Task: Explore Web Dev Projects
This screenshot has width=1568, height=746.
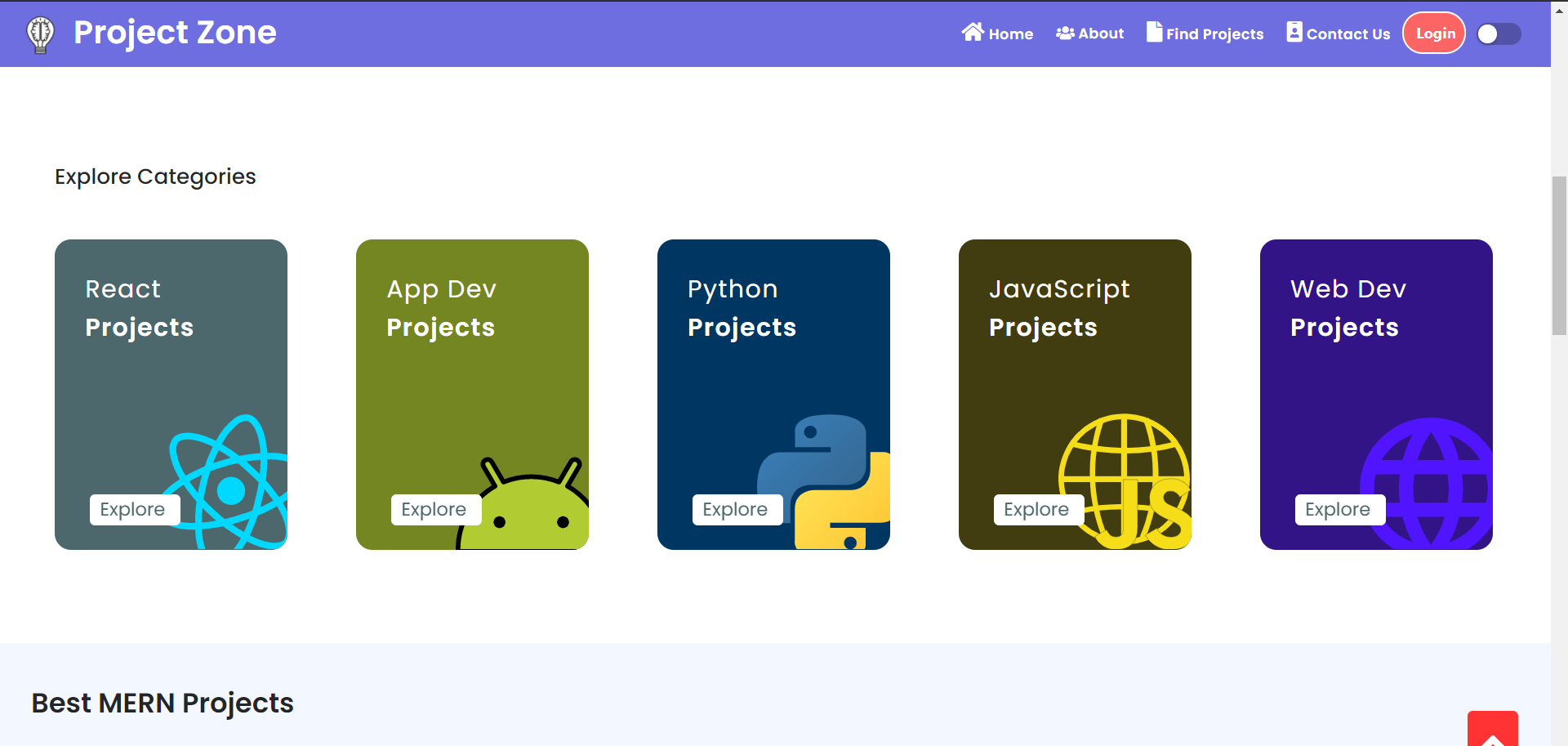Action: [x=1340, y=510]
